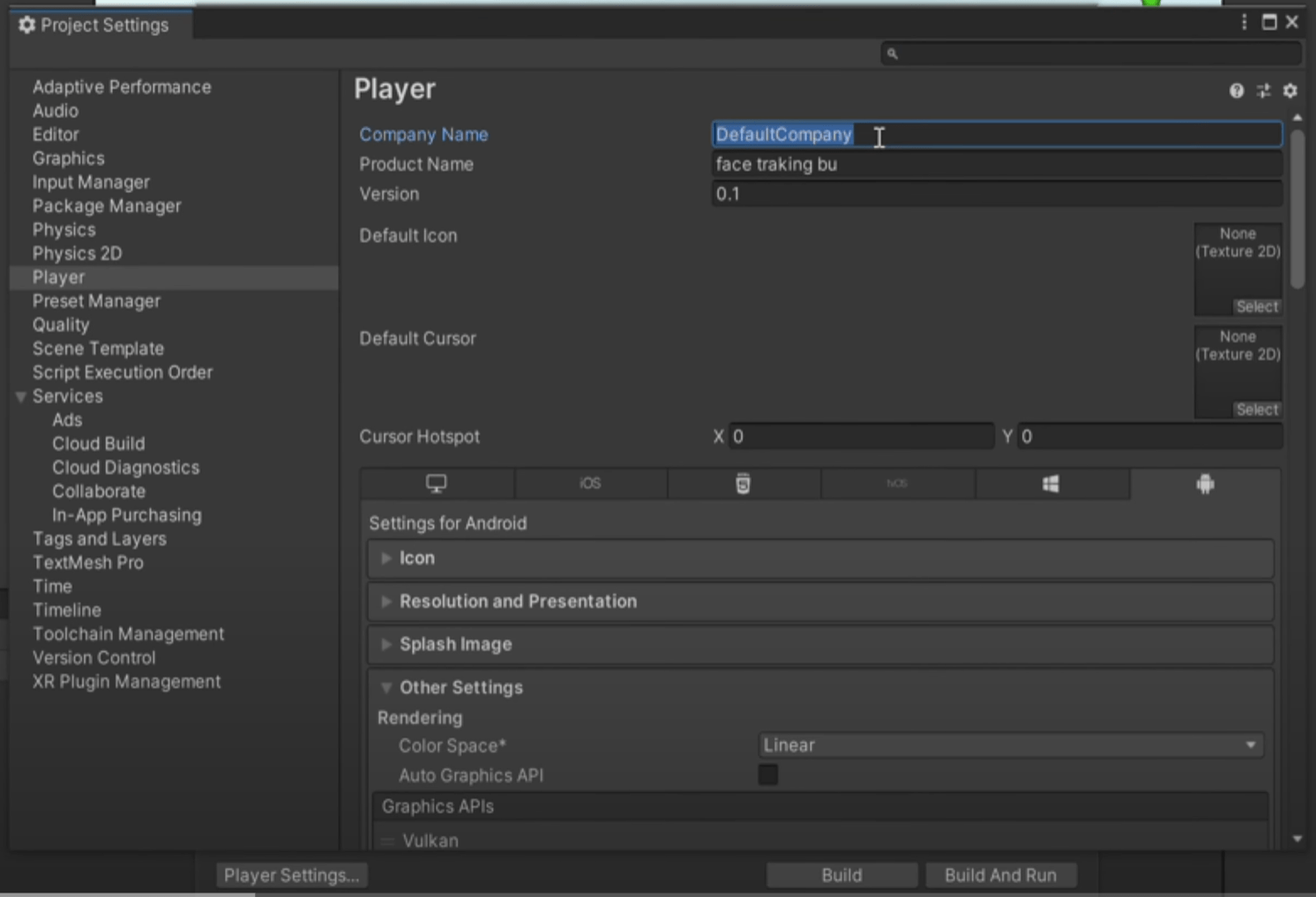This screenshot has width=1316, height=897.
Task: Open Cloud Build under Services
Action: (99, 445)
